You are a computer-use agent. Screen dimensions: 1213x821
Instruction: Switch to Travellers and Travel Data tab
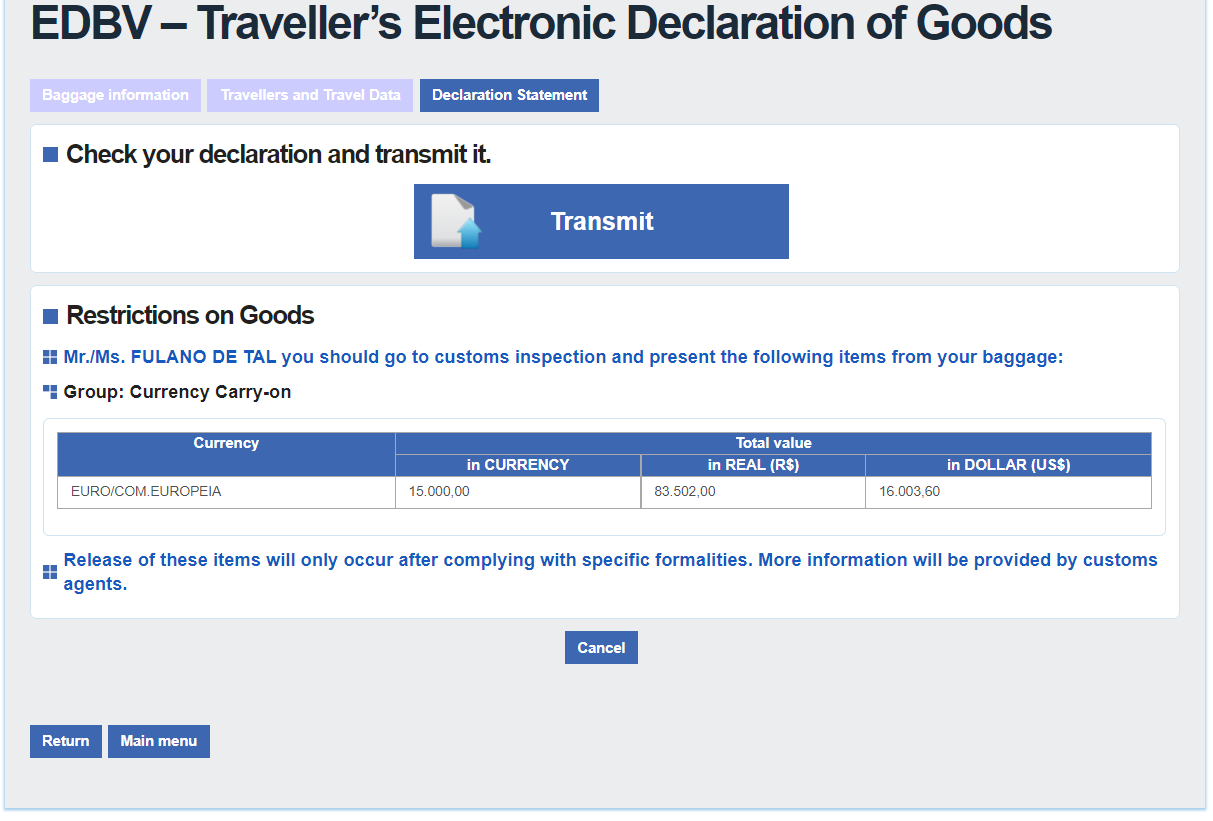(x=310, y=95)
